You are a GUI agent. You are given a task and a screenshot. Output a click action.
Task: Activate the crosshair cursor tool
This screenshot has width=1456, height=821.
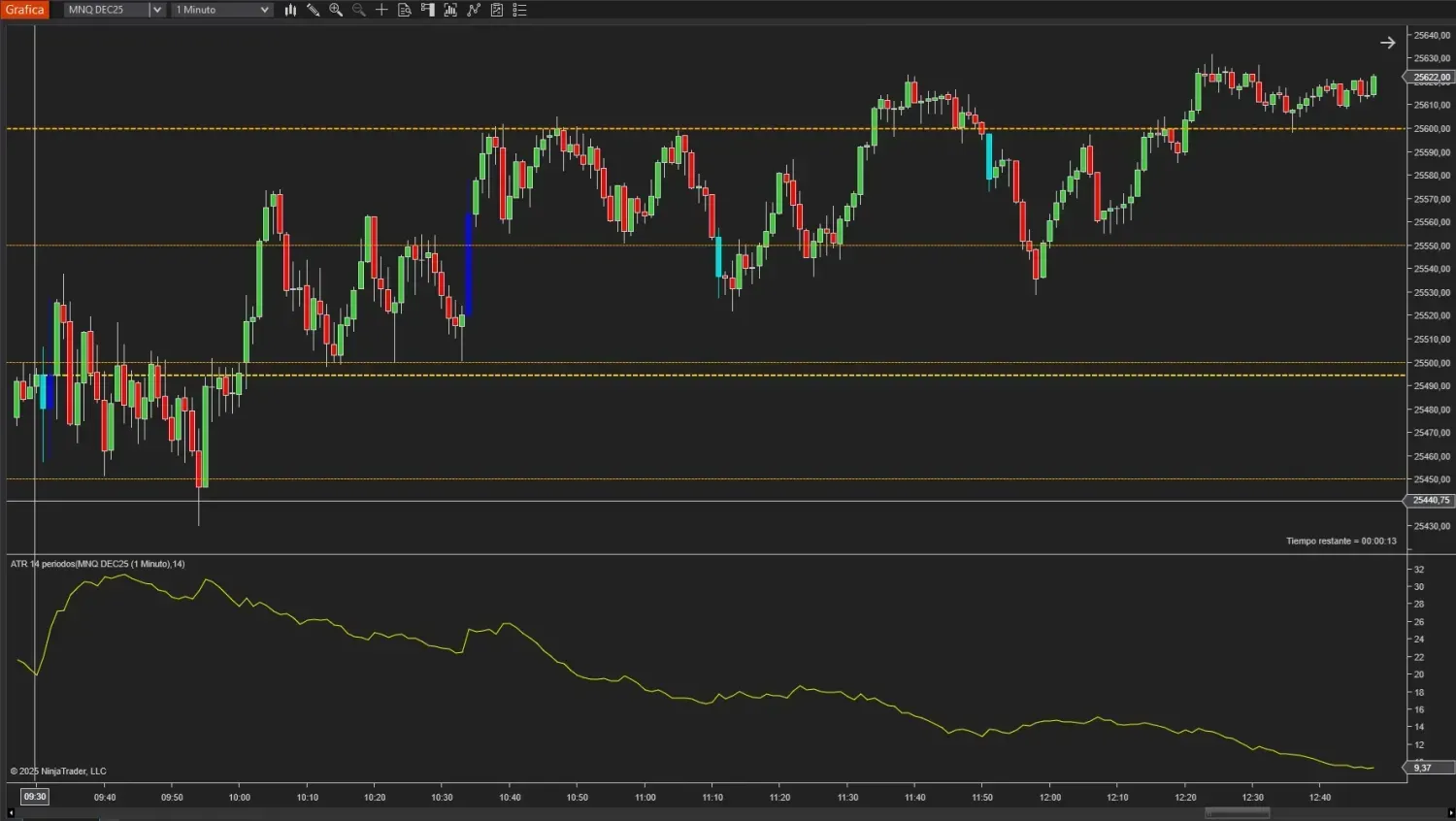click(381, 10)
